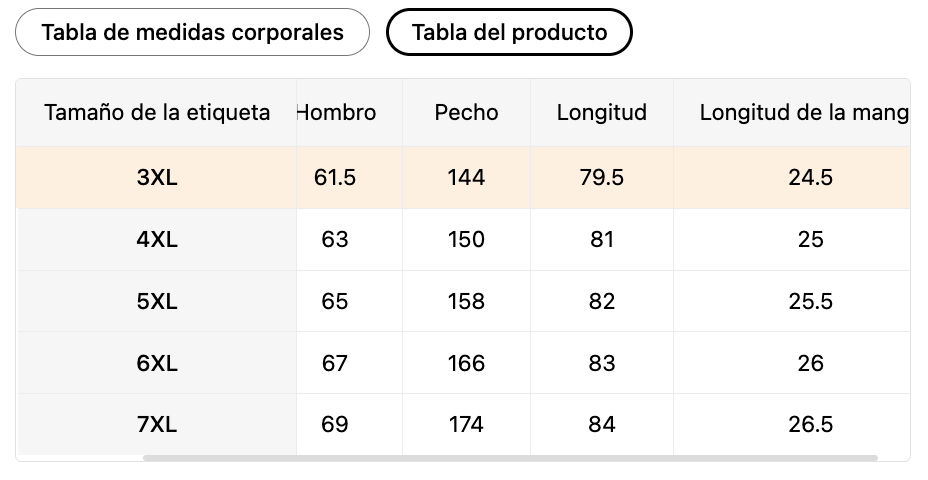The width and height of the screenshot is (928, 480).
Task: Click the 82 Longitud cell for 5XL
Action: point(602,301)
